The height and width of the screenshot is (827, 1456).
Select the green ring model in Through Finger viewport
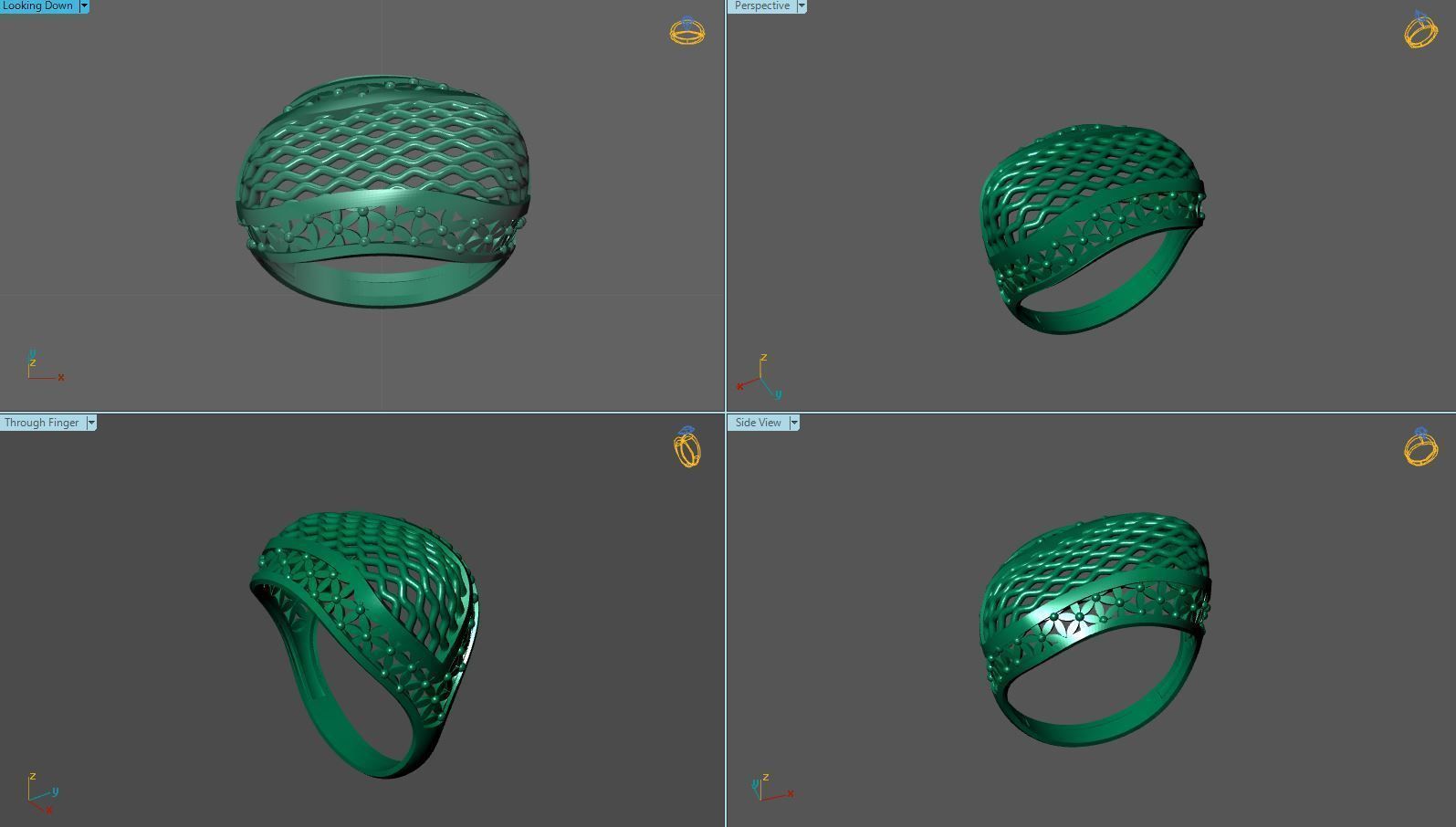click(x=364, y=644)
